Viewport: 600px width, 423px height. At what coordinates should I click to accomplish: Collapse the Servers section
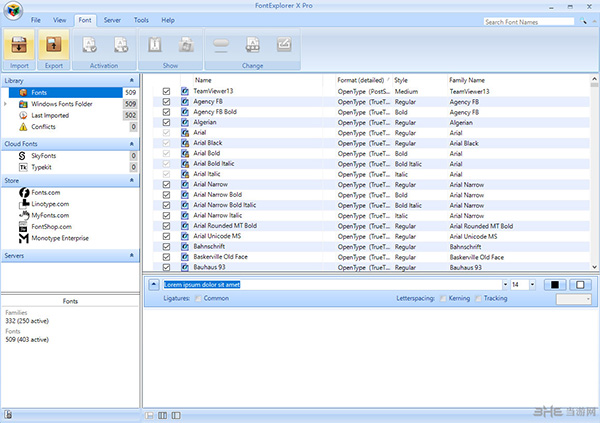pos(132,255)
